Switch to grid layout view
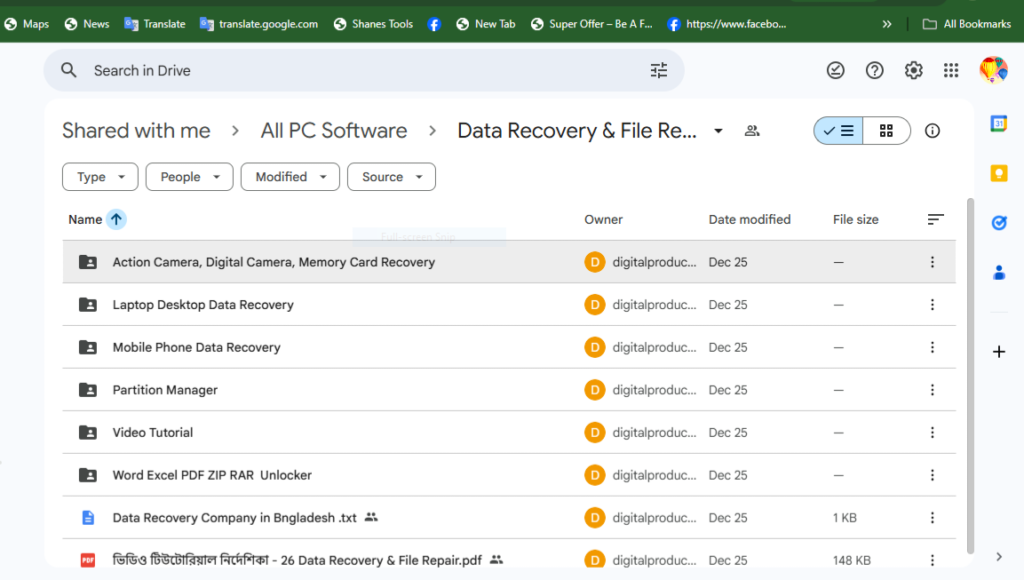Viewport: 1024px width, 580px height. (886, 131)
